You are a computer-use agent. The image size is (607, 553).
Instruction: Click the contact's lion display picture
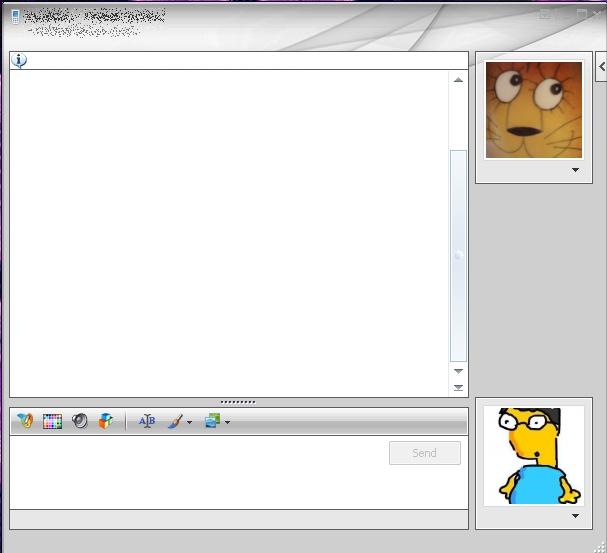coord(533,110)
